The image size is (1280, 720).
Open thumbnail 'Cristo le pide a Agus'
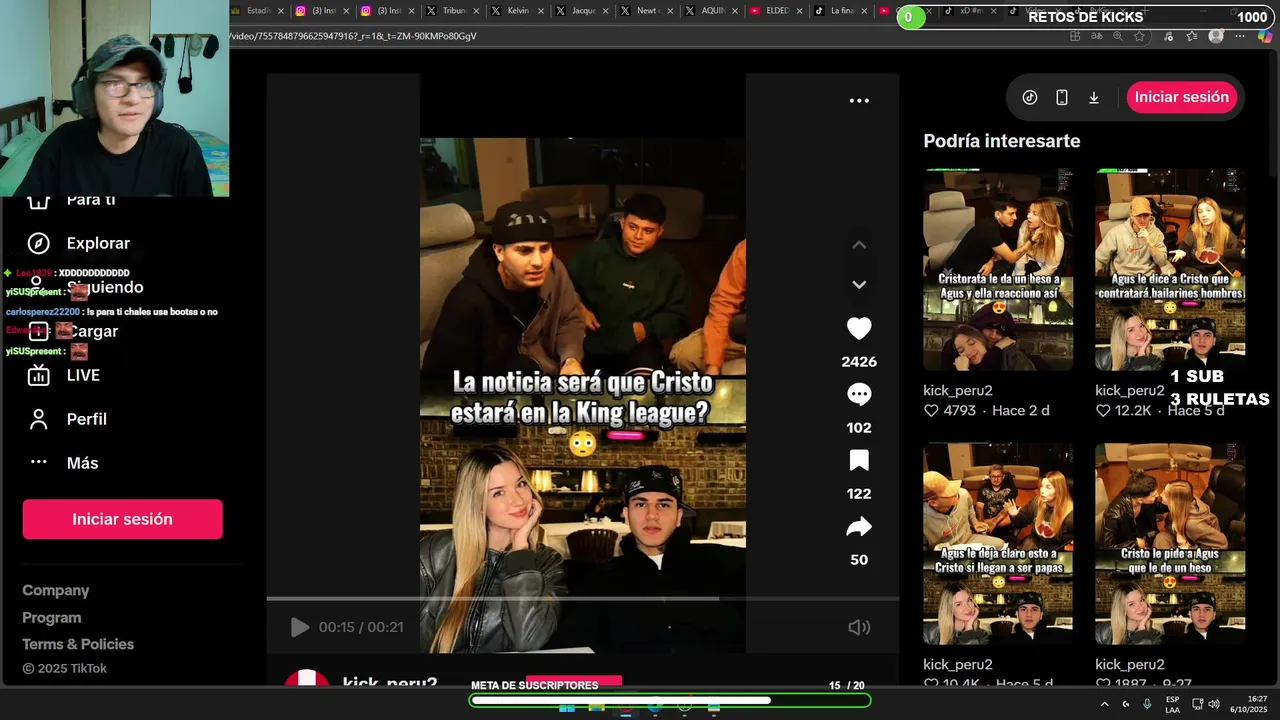[x=1170, y=544]
